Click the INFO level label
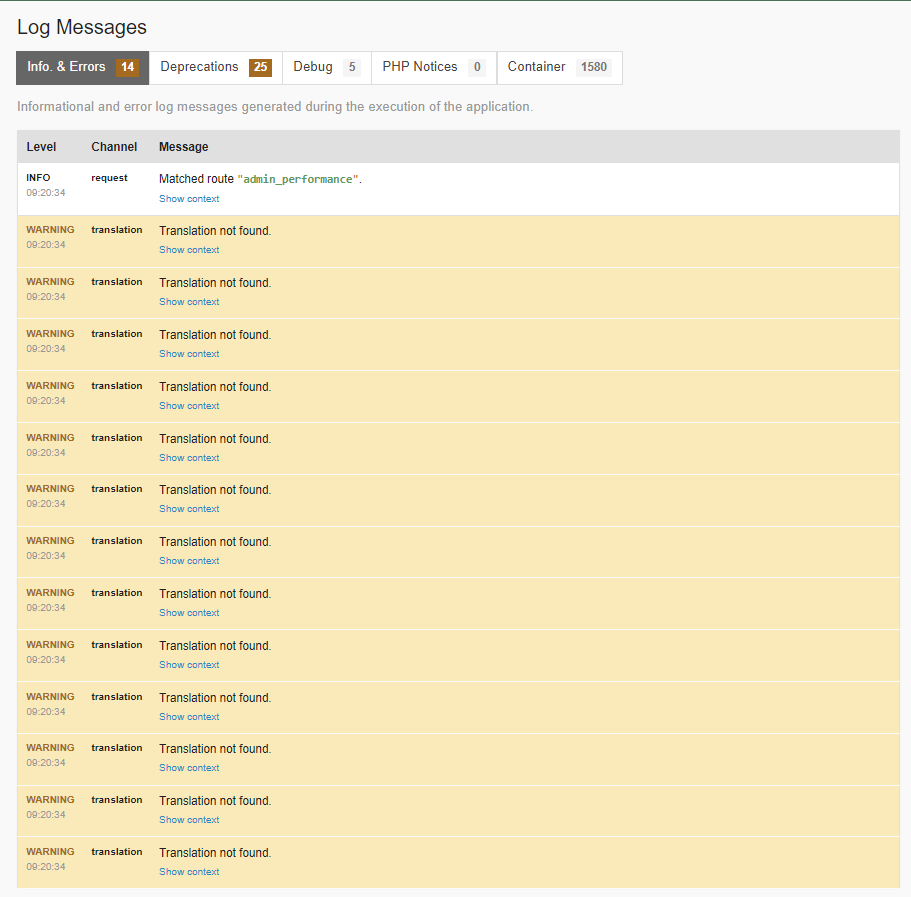 tap(38, 178)
